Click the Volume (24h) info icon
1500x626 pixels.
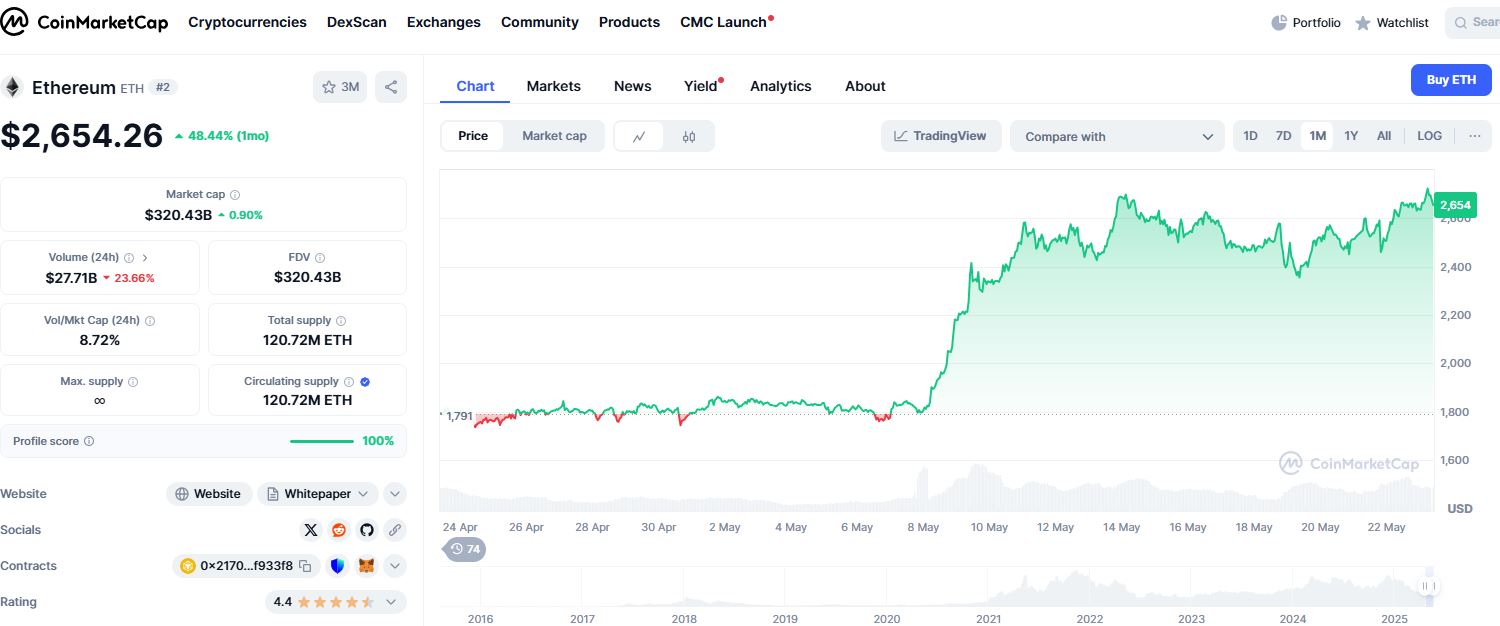click(129, 258)
